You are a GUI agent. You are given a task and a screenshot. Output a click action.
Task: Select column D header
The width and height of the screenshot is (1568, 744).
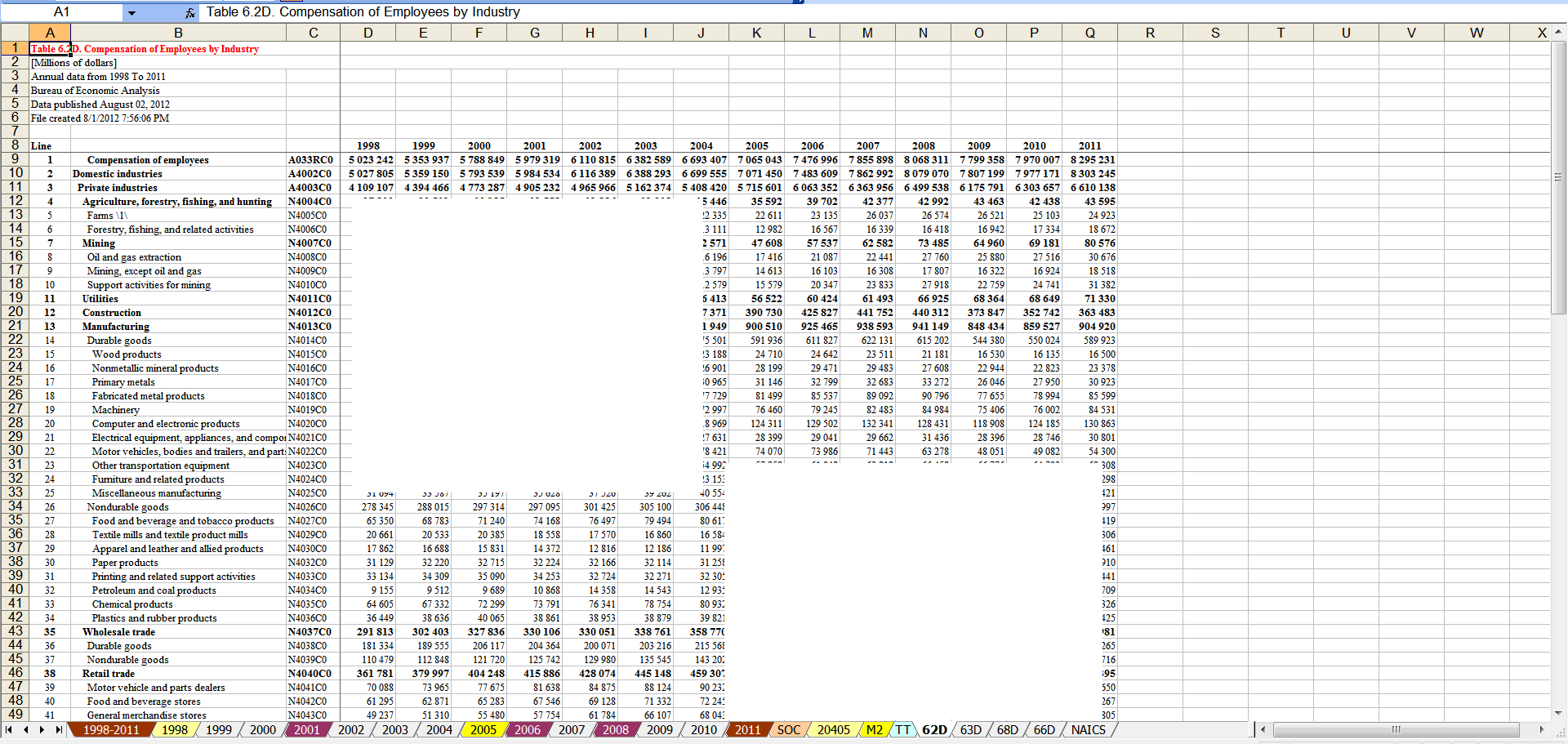[368, 33]
